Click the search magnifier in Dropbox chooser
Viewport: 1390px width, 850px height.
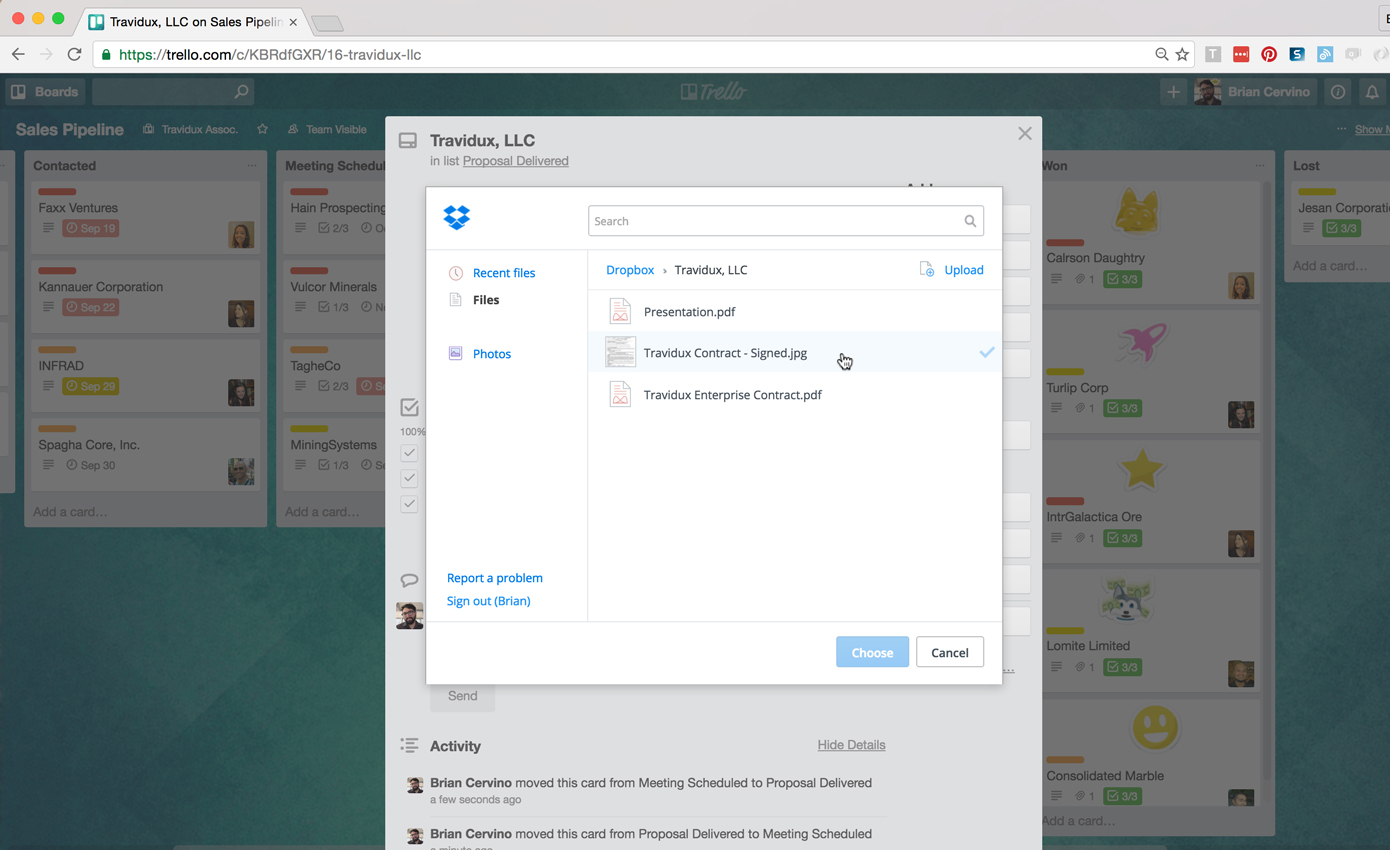point(969,221)
